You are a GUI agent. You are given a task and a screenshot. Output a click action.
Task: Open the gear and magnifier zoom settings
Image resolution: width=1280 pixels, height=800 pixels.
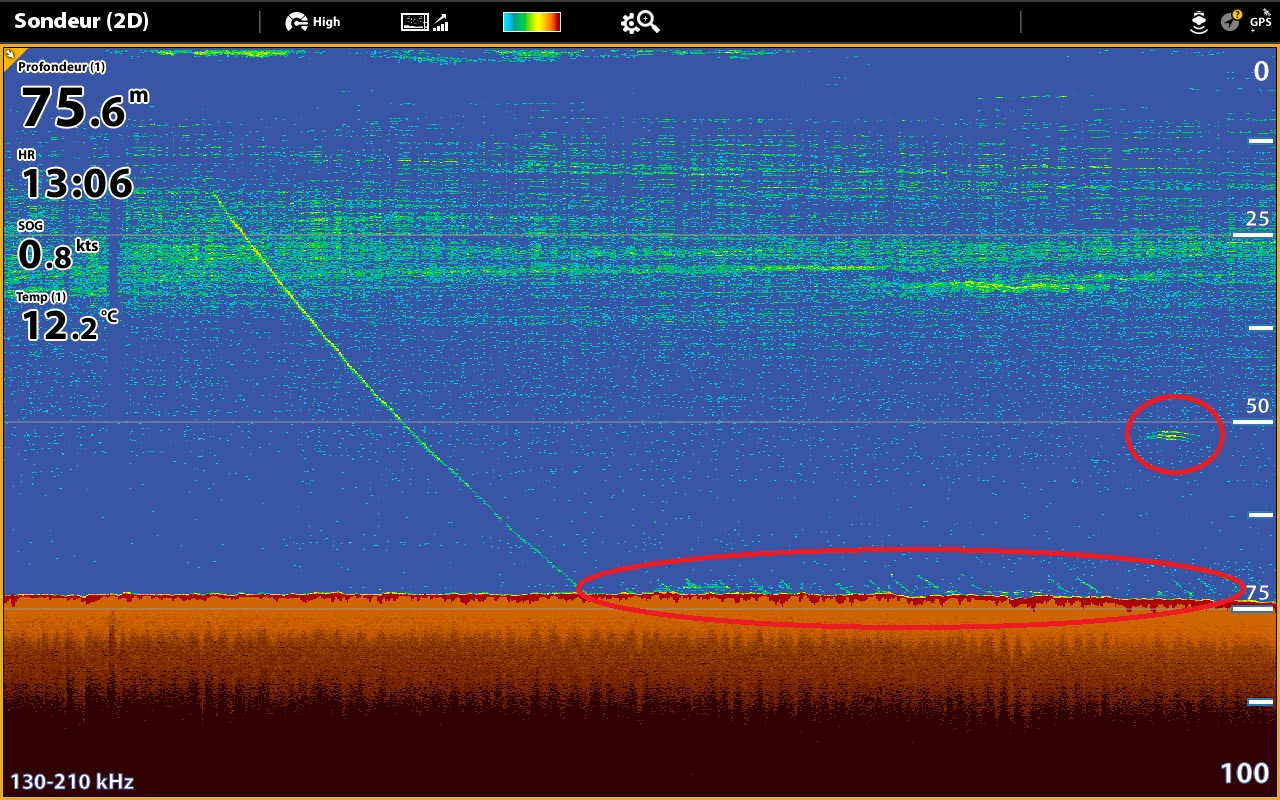pyautogui.click(x=640, y=22)
